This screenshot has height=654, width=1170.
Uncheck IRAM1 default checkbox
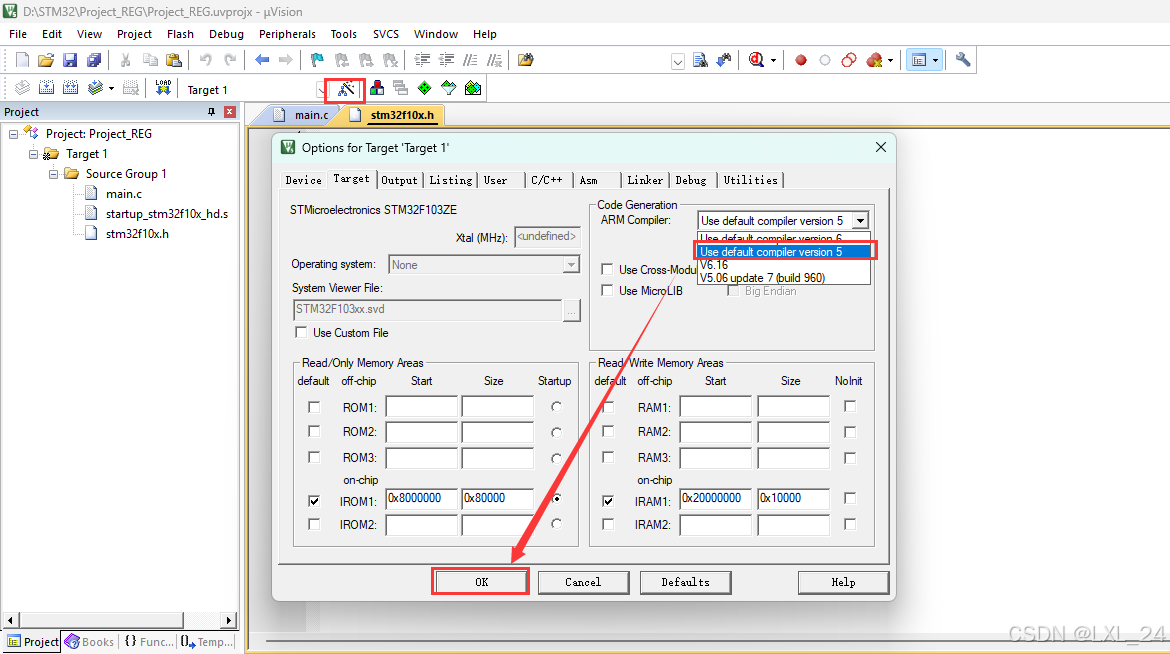click(608, 501)
